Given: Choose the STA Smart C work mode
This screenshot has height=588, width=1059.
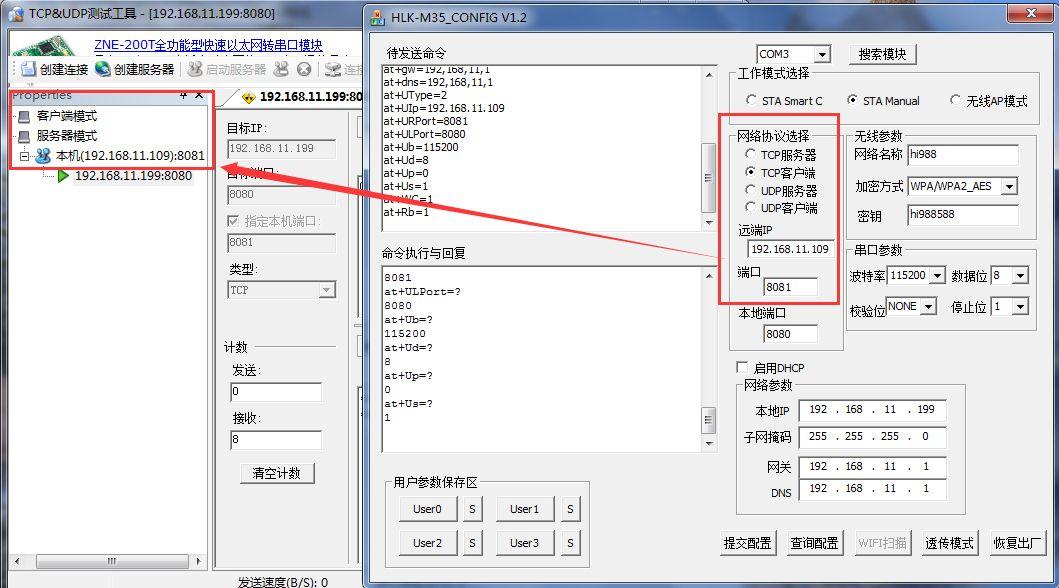Looking at the screenshot, I should [x=752, y=101].
